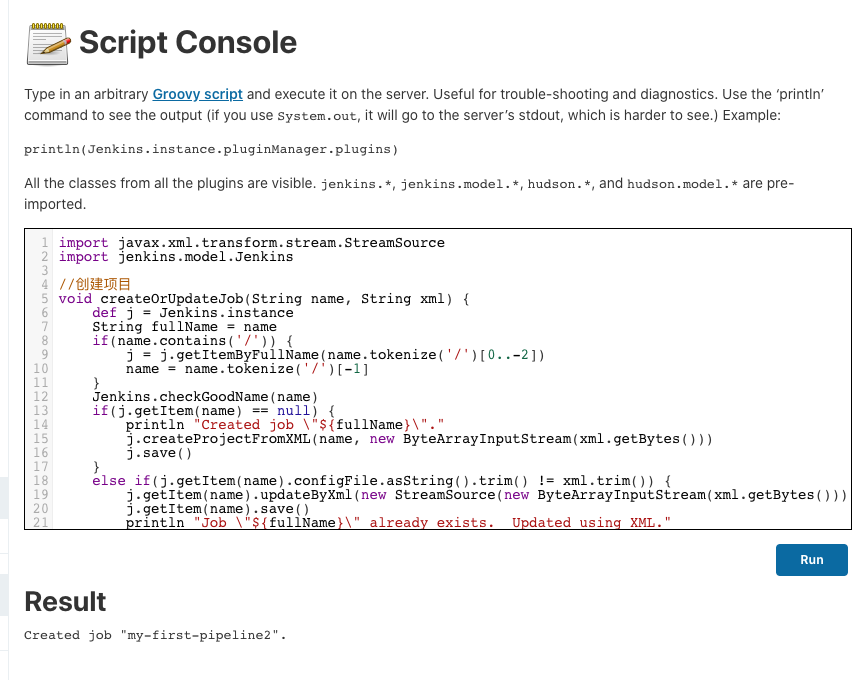Click the Script Console page heading
This screenshot has width=858, height=680.
[x=188, y=43]
